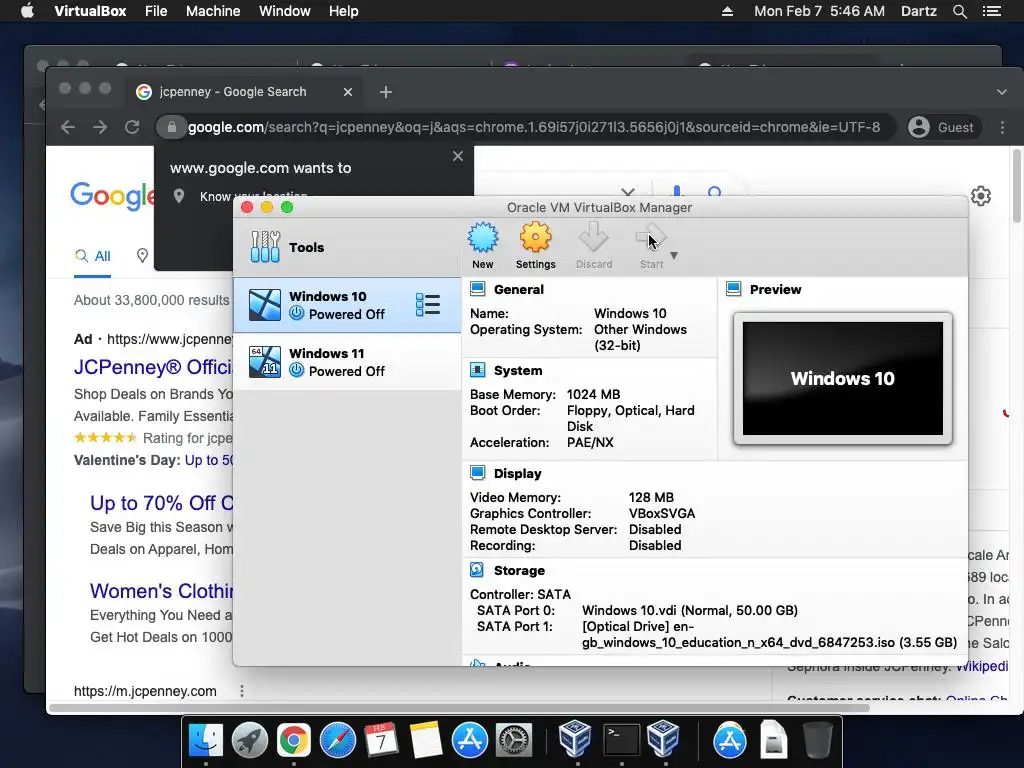Click the General section header
Screen dimensions: 1024x768
[x=519, y=289]
